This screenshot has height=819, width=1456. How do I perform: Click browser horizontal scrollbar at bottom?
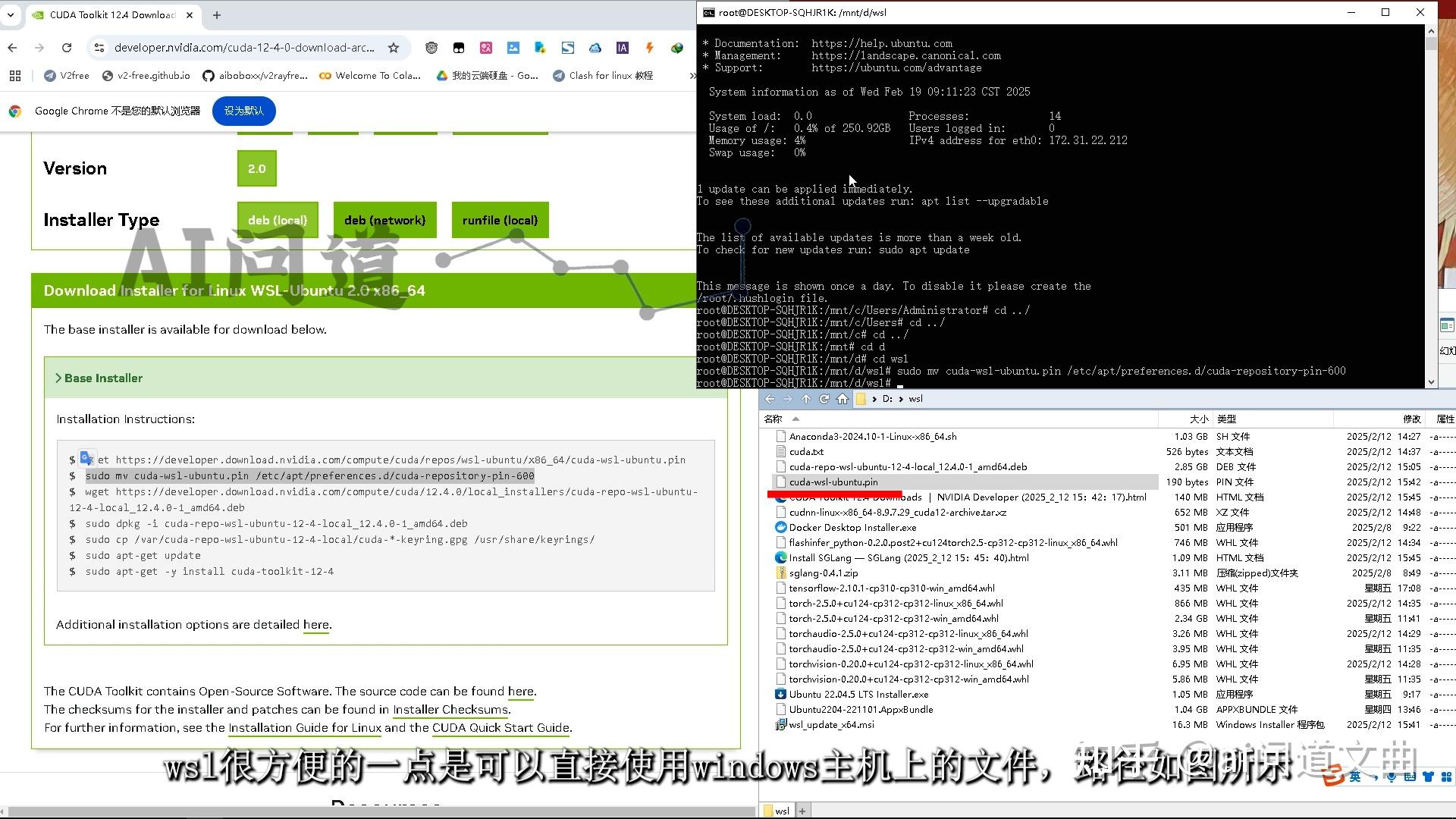383,811
